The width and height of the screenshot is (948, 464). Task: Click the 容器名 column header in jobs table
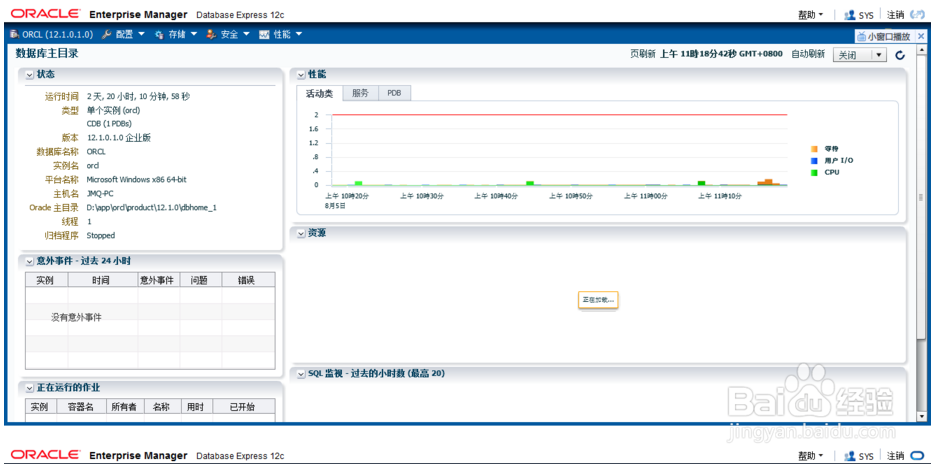(81, 407)
